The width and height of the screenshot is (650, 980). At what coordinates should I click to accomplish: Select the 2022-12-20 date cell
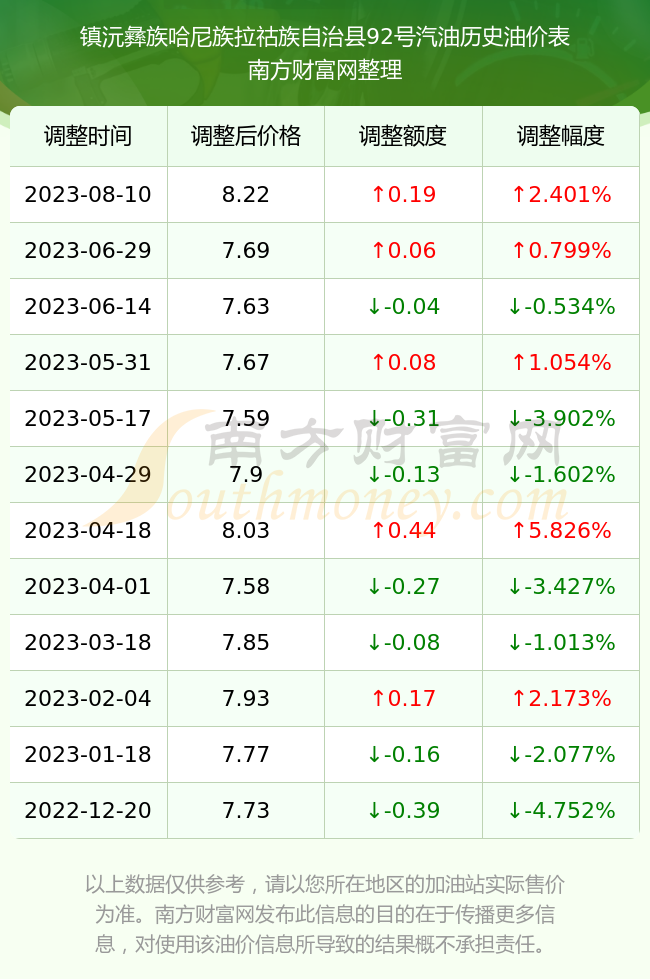click(x=88, y=810)
